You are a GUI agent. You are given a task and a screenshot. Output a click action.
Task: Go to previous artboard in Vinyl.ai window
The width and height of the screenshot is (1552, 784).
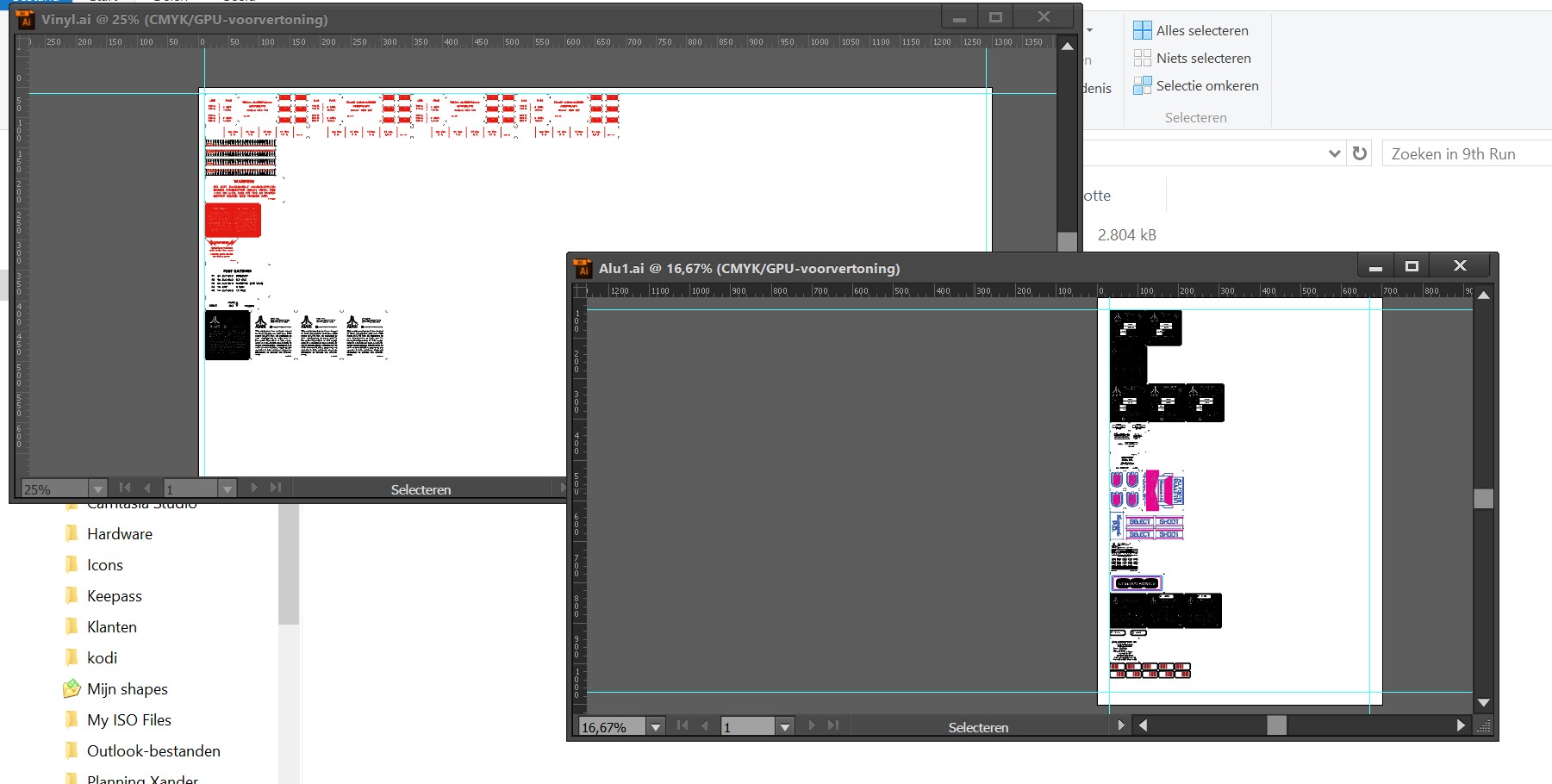147,488
